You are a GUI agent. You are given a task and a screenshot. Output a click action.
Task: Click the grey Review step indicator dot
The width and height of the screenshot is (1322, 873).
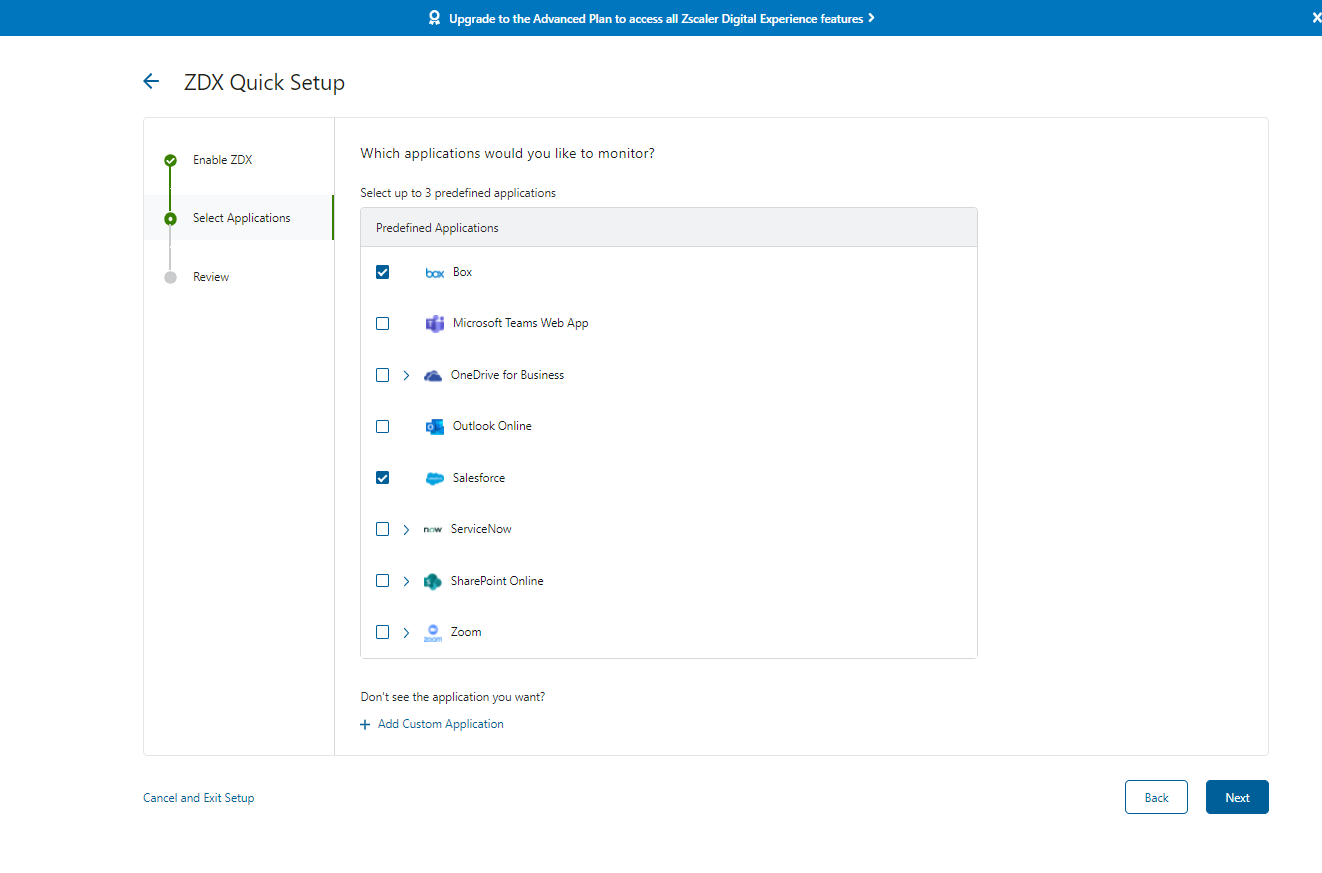[x=170, y=277]
